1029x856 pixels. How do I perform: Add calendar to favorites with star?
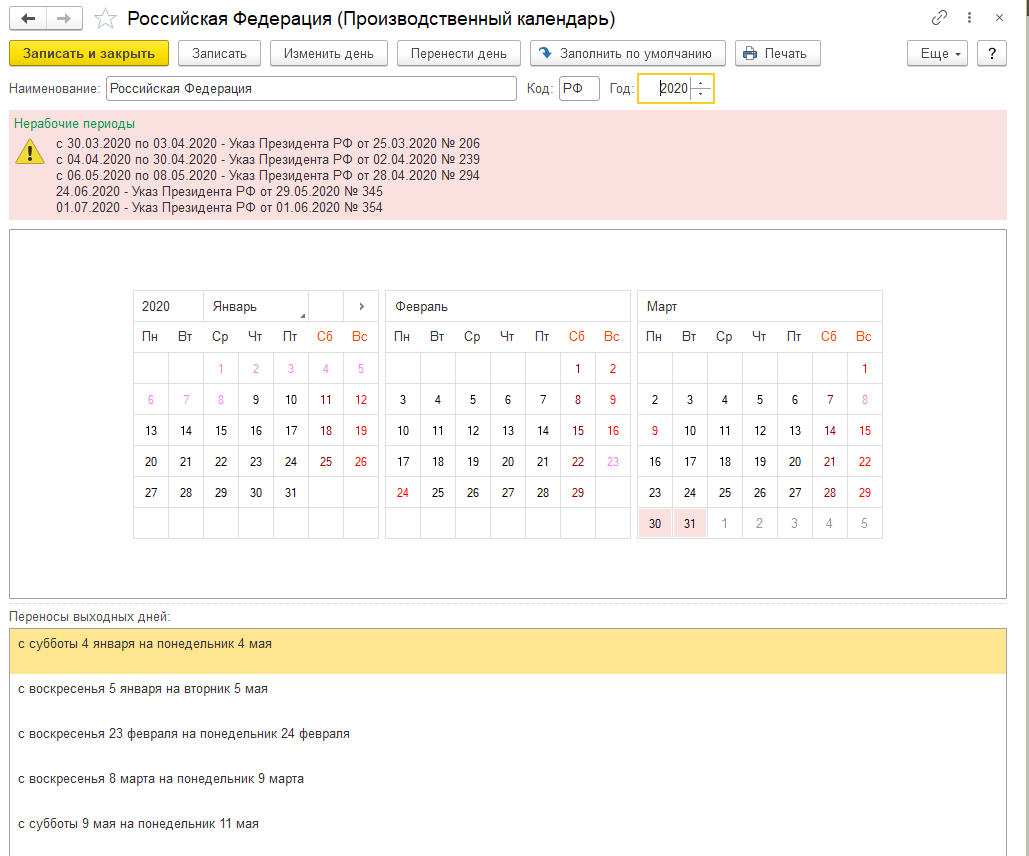coord(104,19)
